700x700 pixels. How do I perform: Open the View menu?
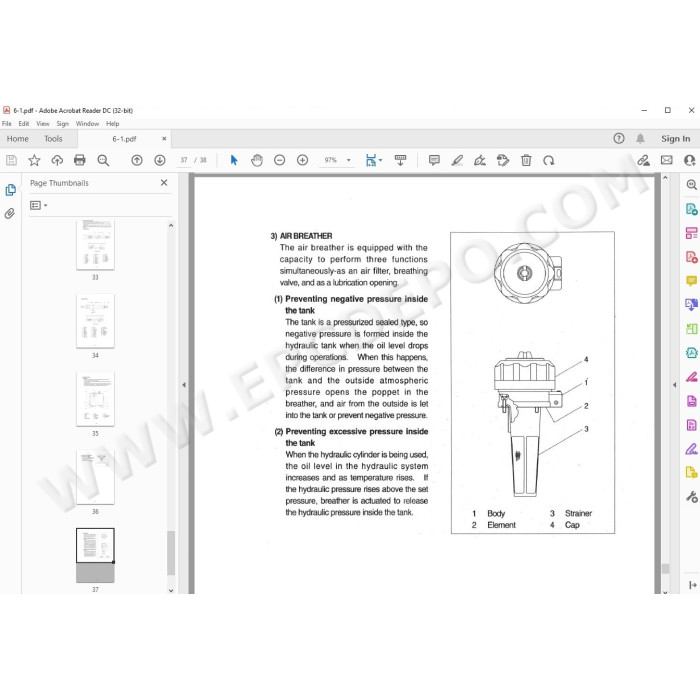[x=43, y=124]
